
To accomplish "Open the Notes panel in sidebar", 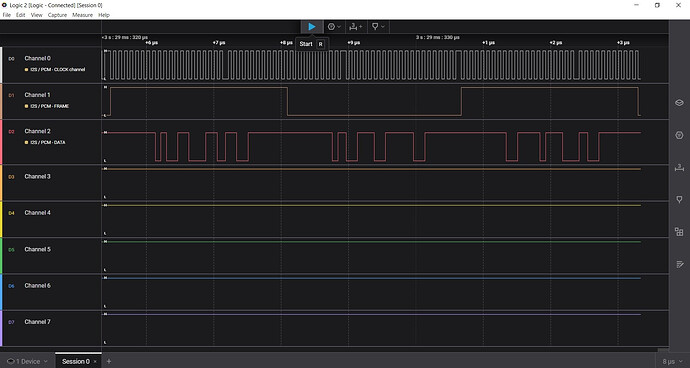I will (x=679, y=264).
